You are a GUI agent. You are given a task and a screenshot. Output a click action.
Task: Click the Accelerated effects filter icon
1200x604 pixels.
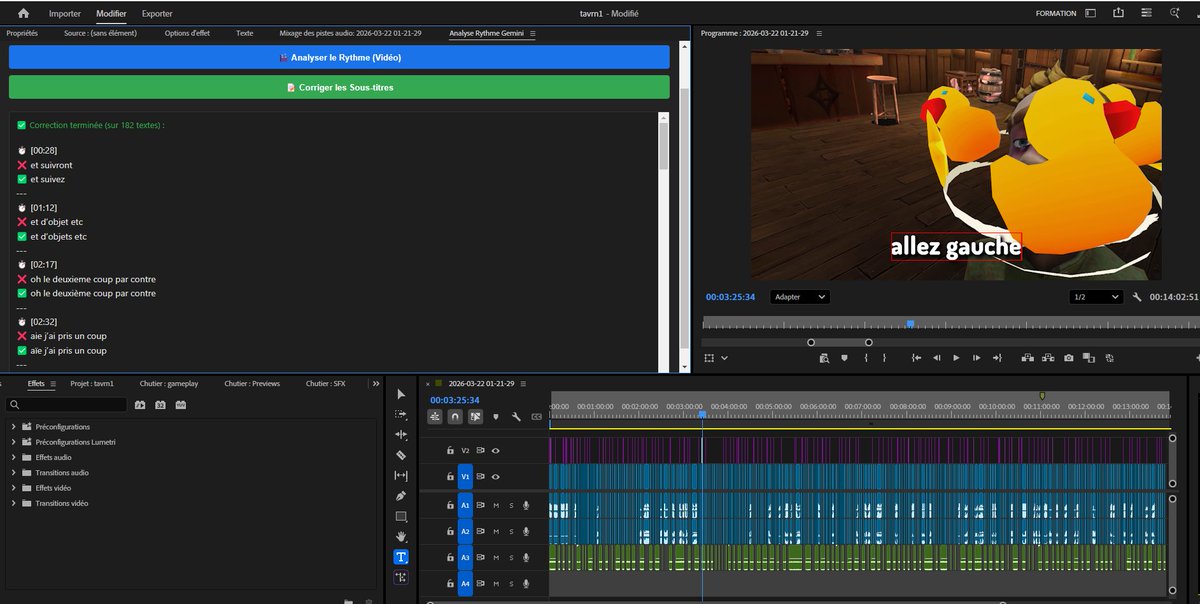pos(140,405)
